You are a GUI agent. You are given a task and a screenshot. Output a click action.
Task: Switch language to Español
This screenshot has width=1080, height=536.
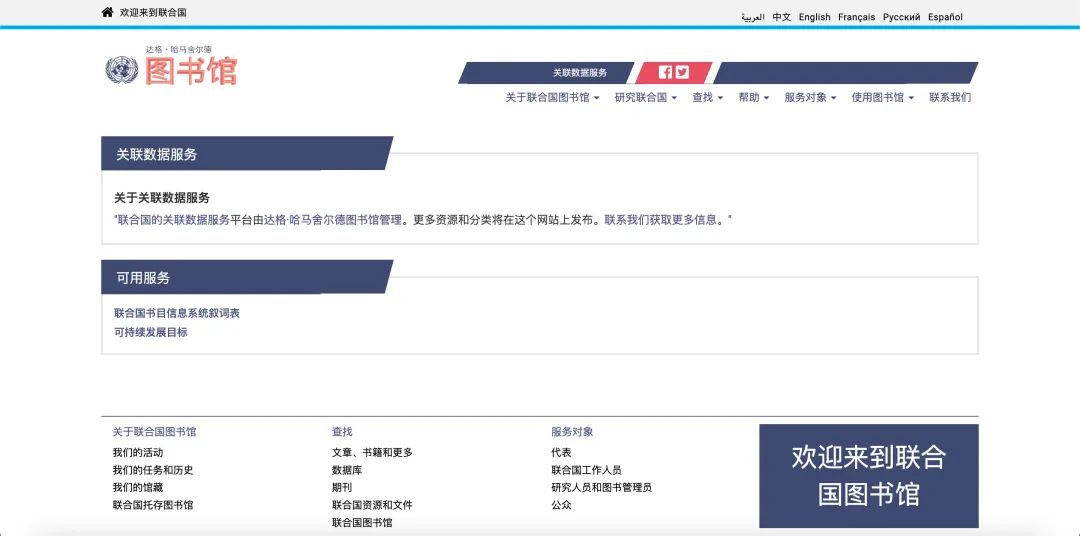coord(945,17)
